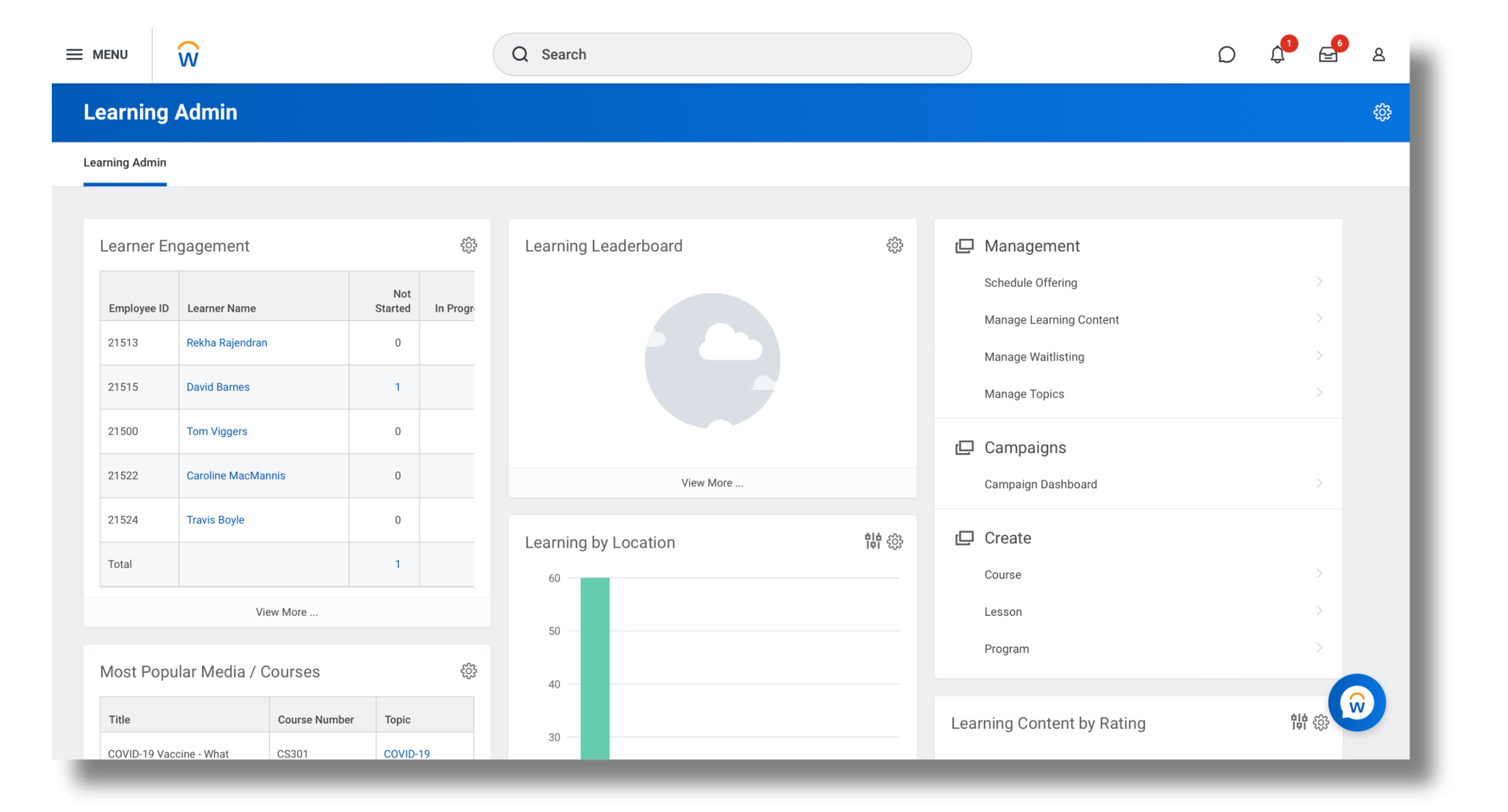The width and height of the screenshot is (1508, 812).
Task: Open the chat messages icon
Action: tap(1226, 54)
